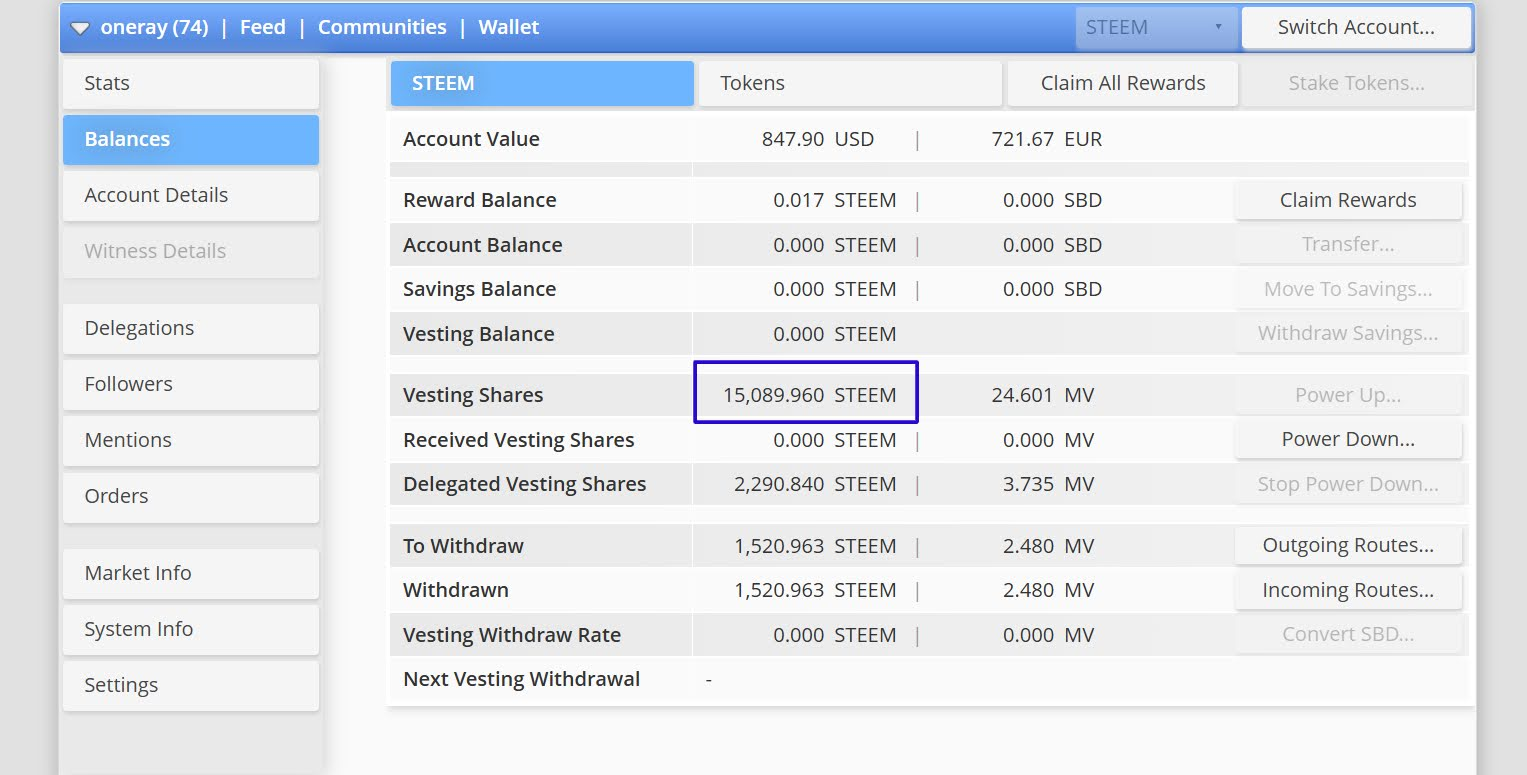Click the Account Balance row label
This screenshot has height=775, width=1527.
coord(483,245)
